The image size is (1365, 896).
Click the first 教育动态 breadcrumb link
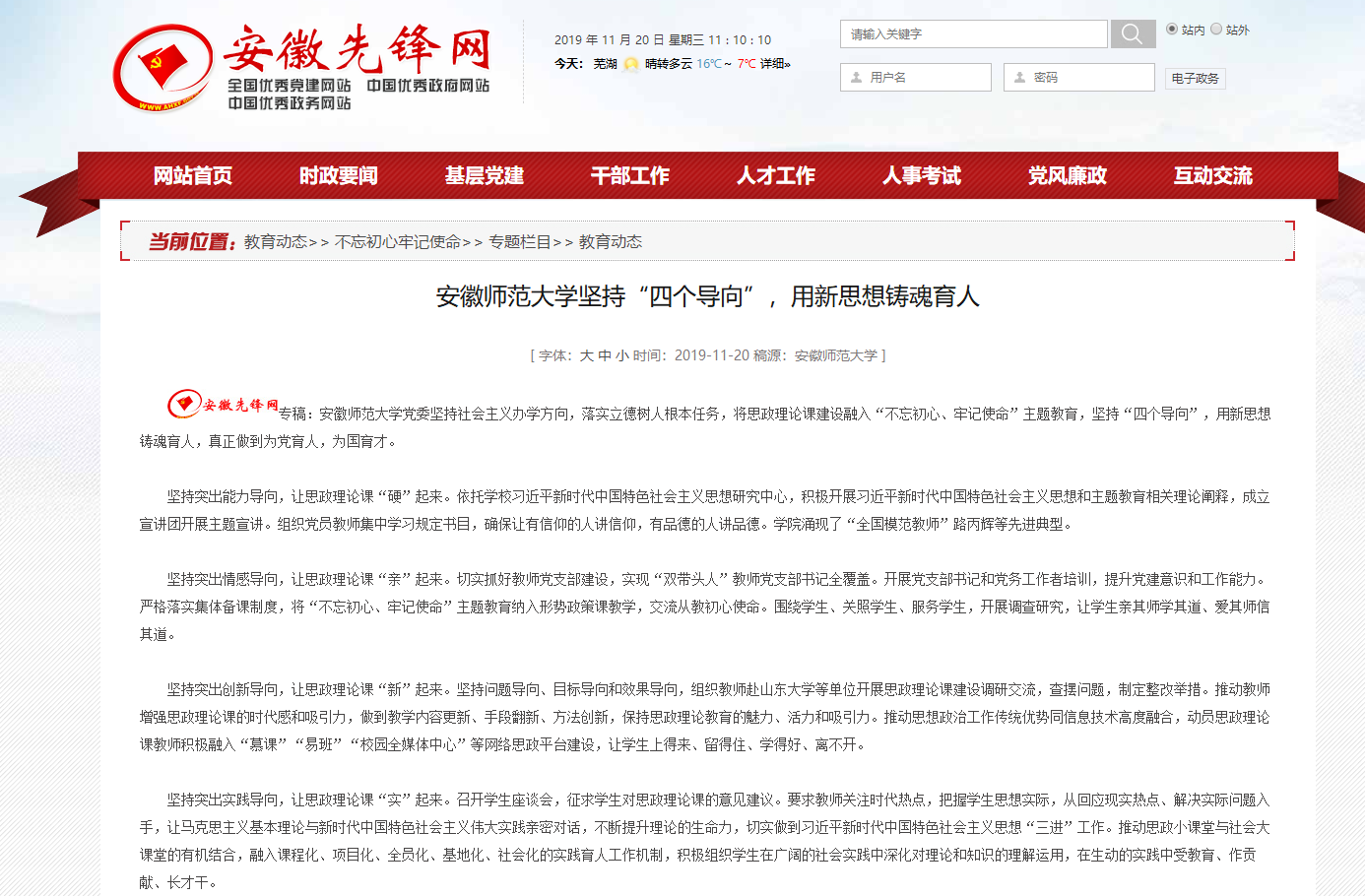point(276,241)
